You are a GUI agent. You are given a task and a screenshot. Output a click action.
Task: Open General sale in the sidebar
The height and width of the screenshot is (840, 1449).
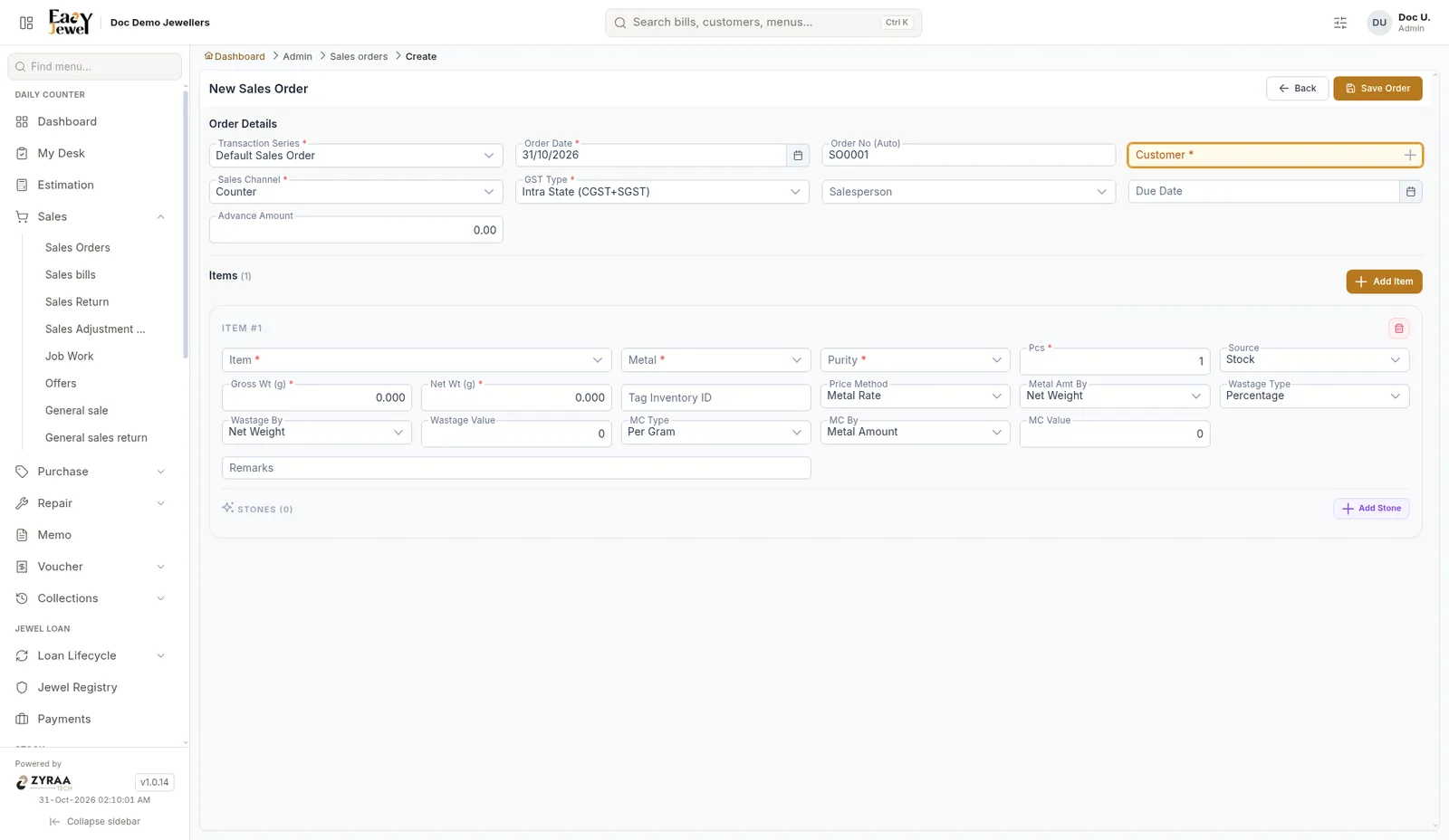77,410
